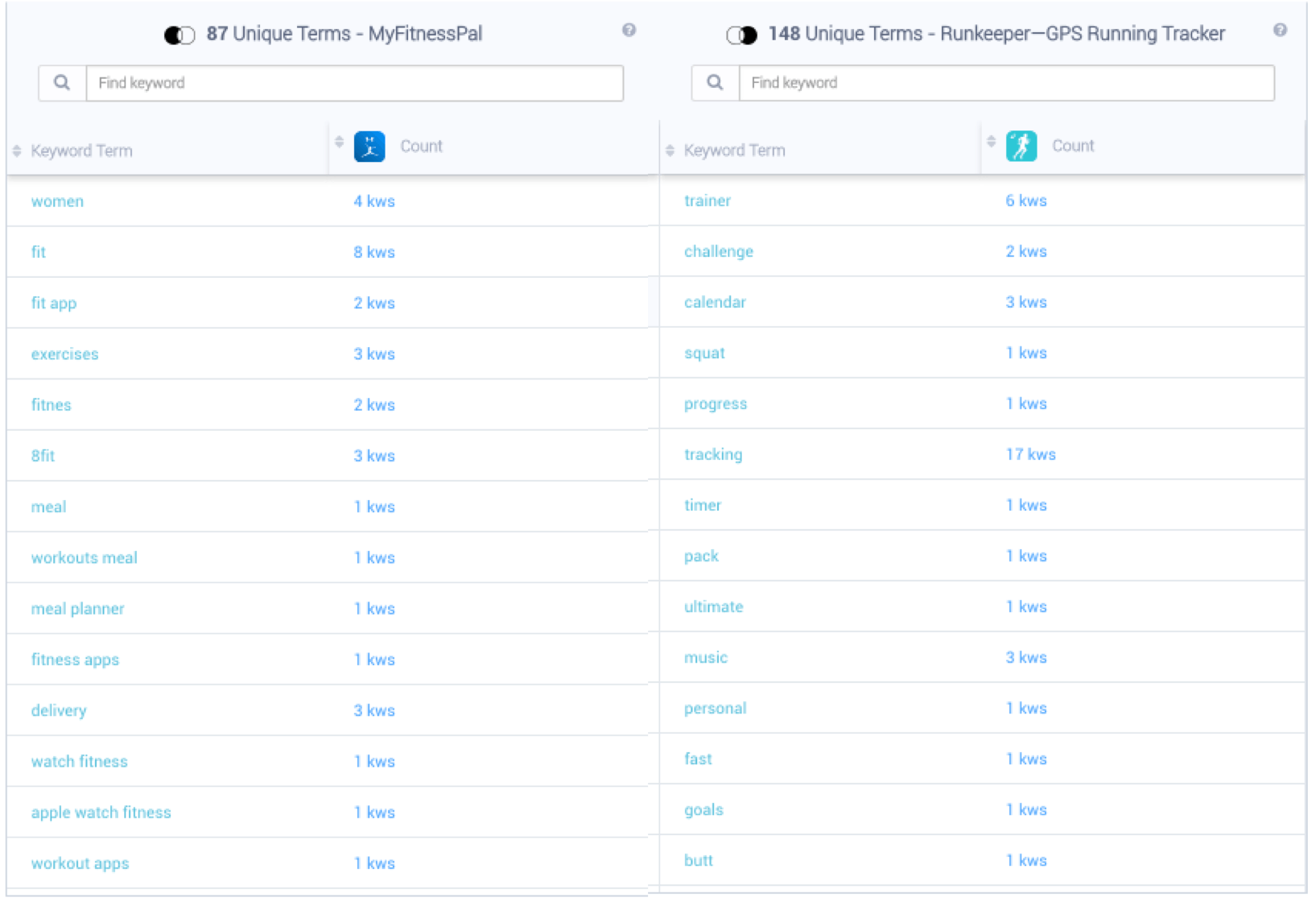Image resolution: width=1316 pixels, height=906 pixels.
Task: Show the 8 kws count for fit
Action: [x=373, y=252]
